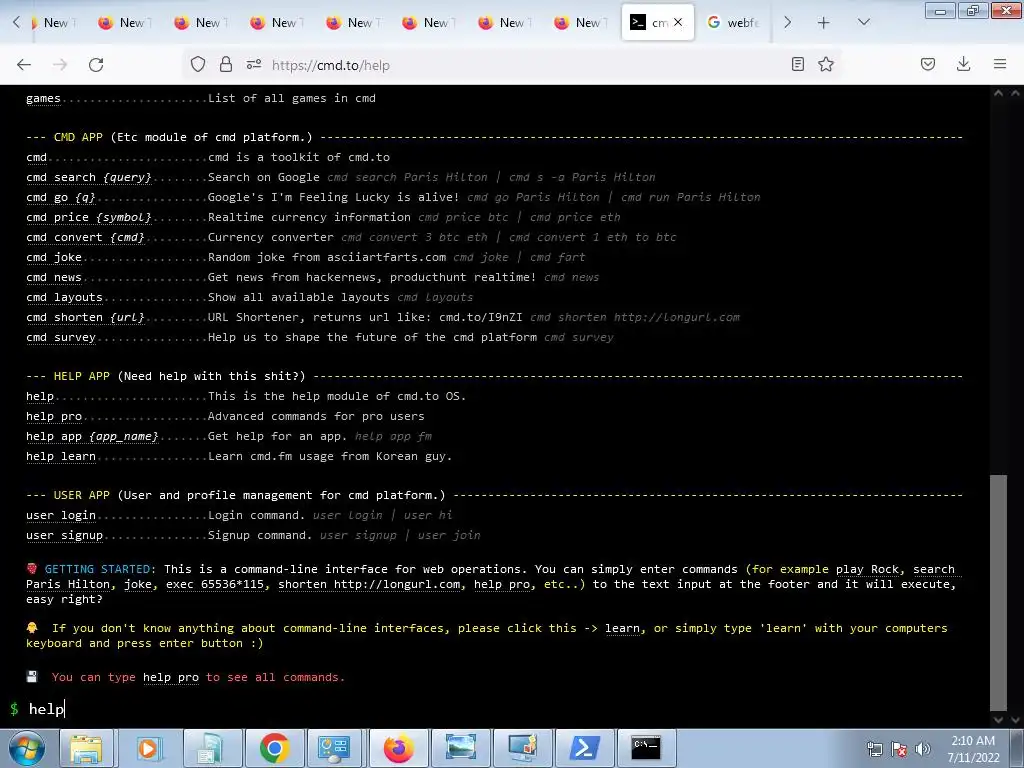Launch Windows Media Player from taskbar
The width and height of the screenshot is (1024, 768).
[x=148, y=748]
